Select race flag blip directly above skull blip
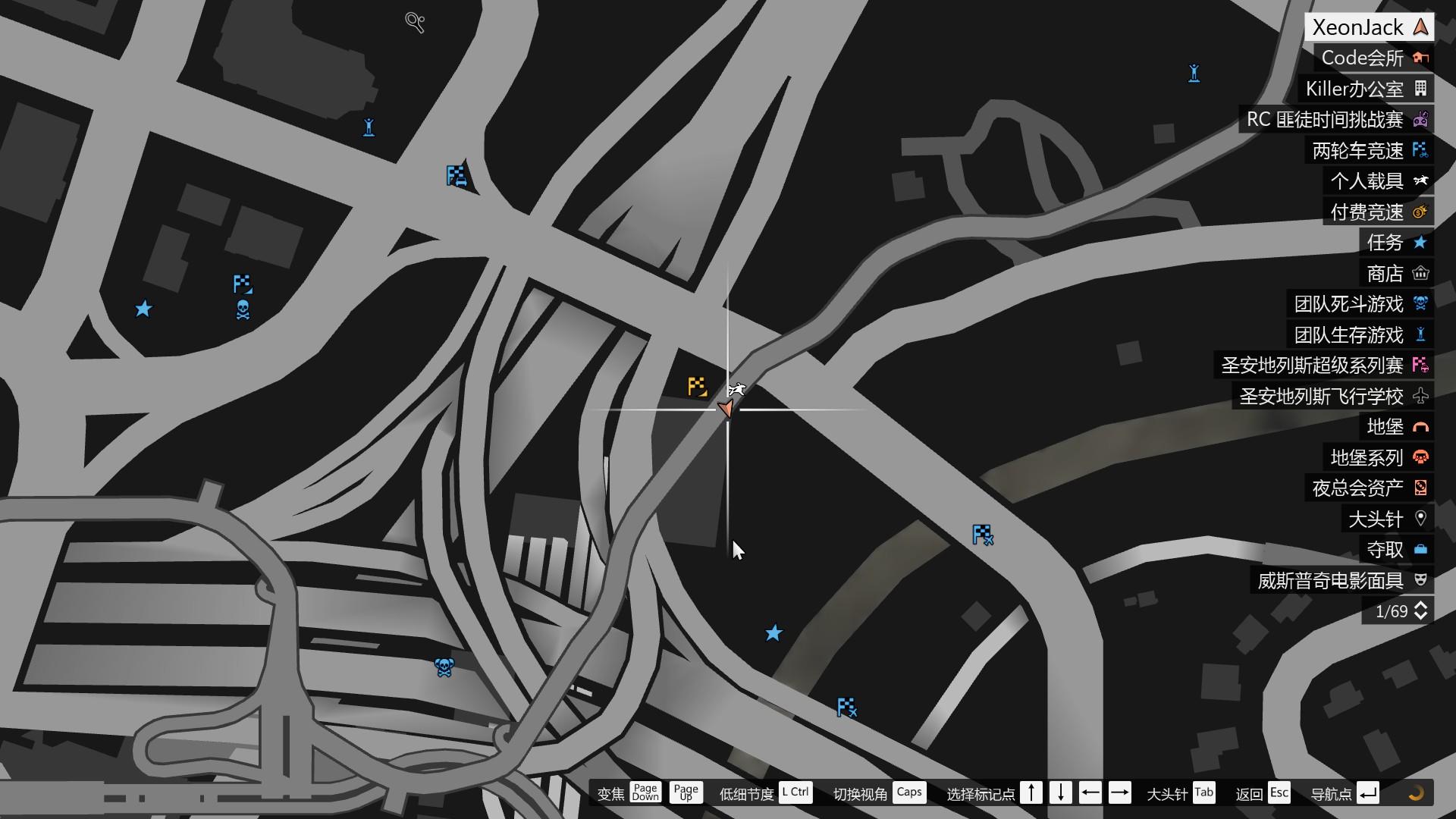Viewport: 1456px width, 819px height. coord(243,284)
